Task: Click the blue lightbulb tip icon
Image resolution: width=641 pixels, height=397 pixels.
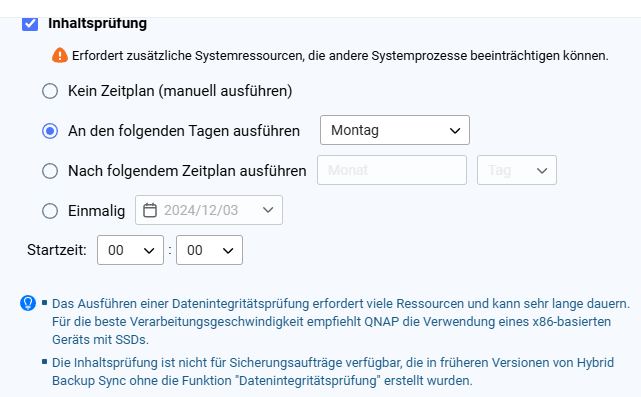Action: click(x=28, y=303)
